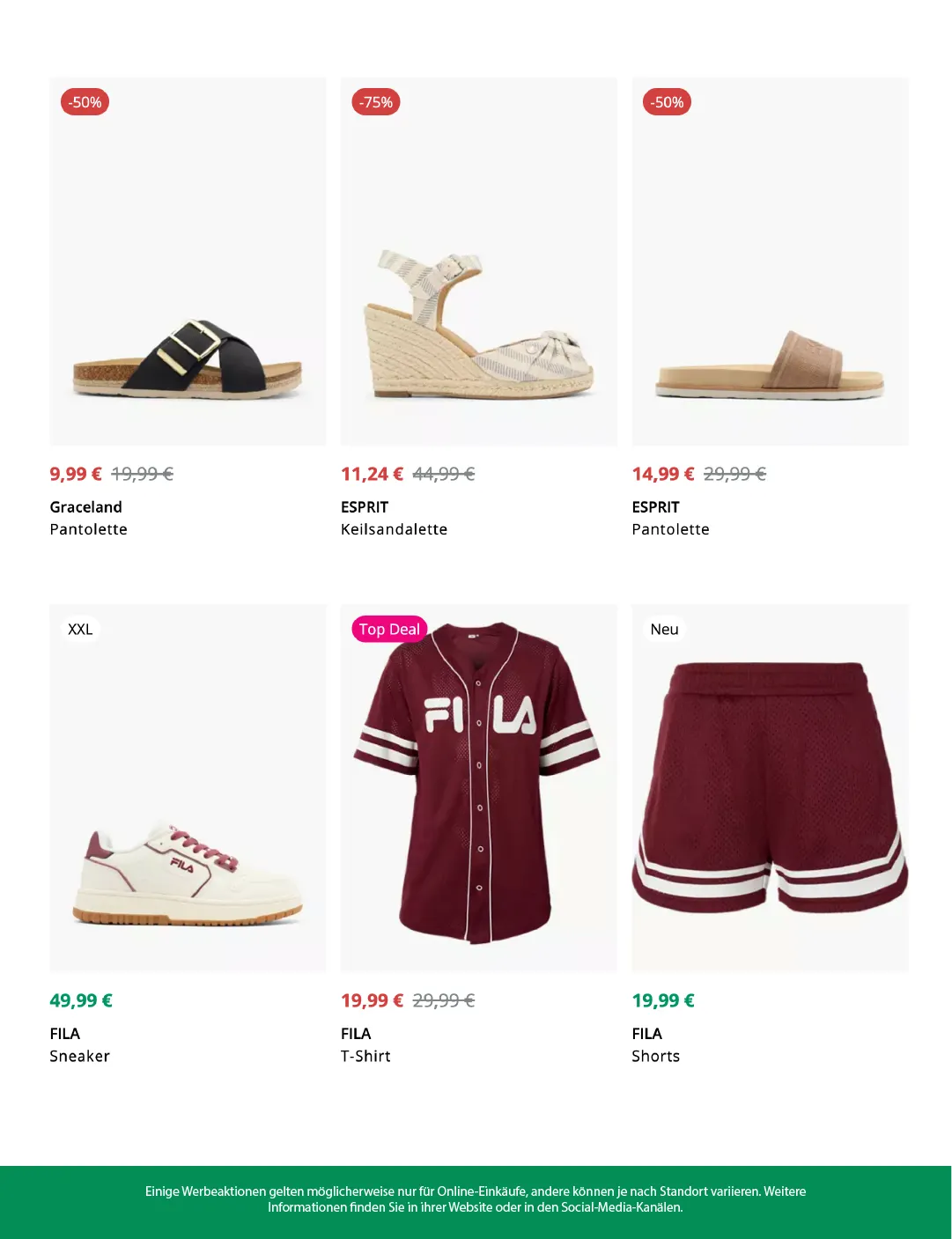Click the -75% discount badge
This screenshot has width=952, height=1239.
[376, 102]
